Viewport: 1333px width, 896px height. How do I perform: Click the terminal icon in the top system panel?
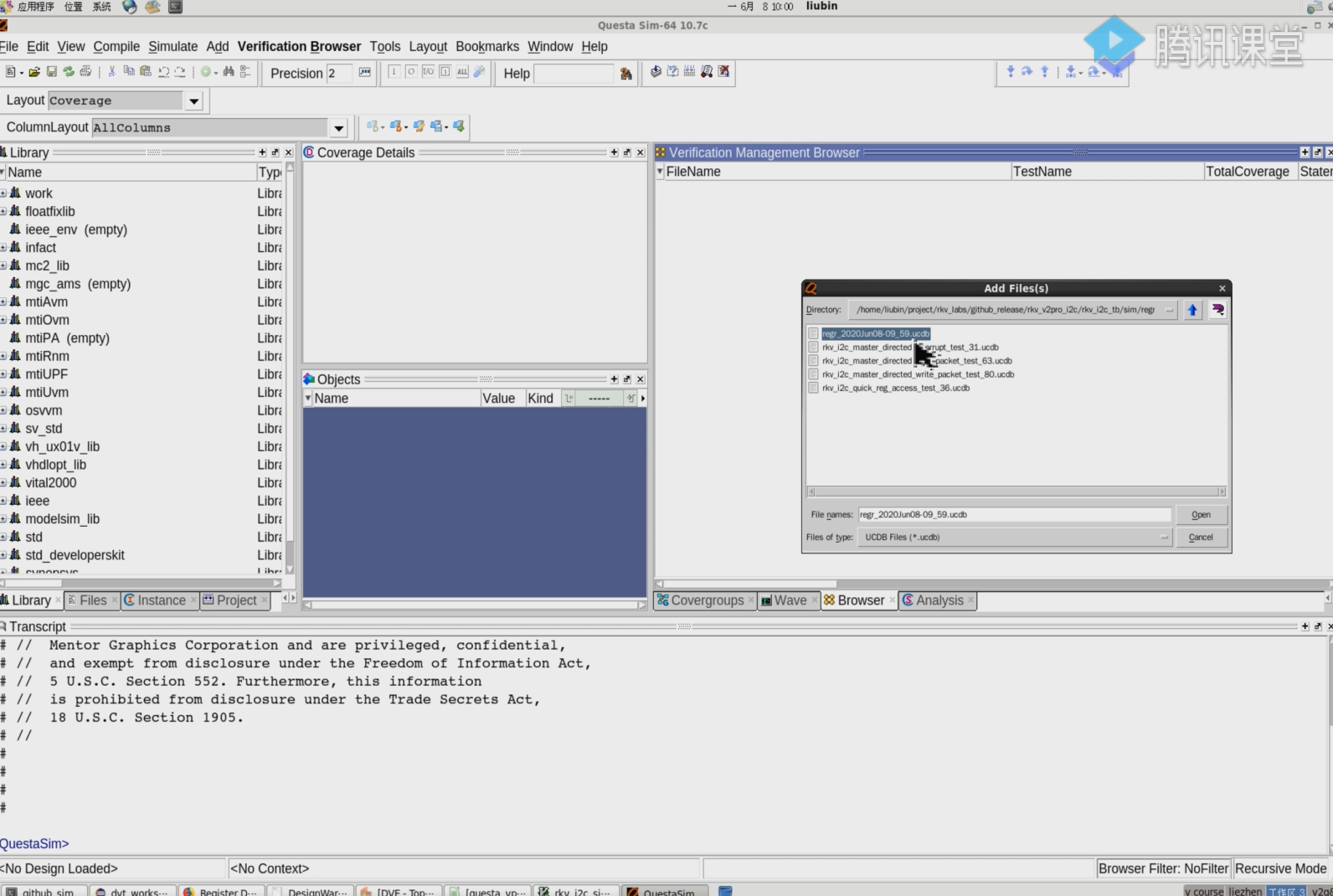coord(176,7)
